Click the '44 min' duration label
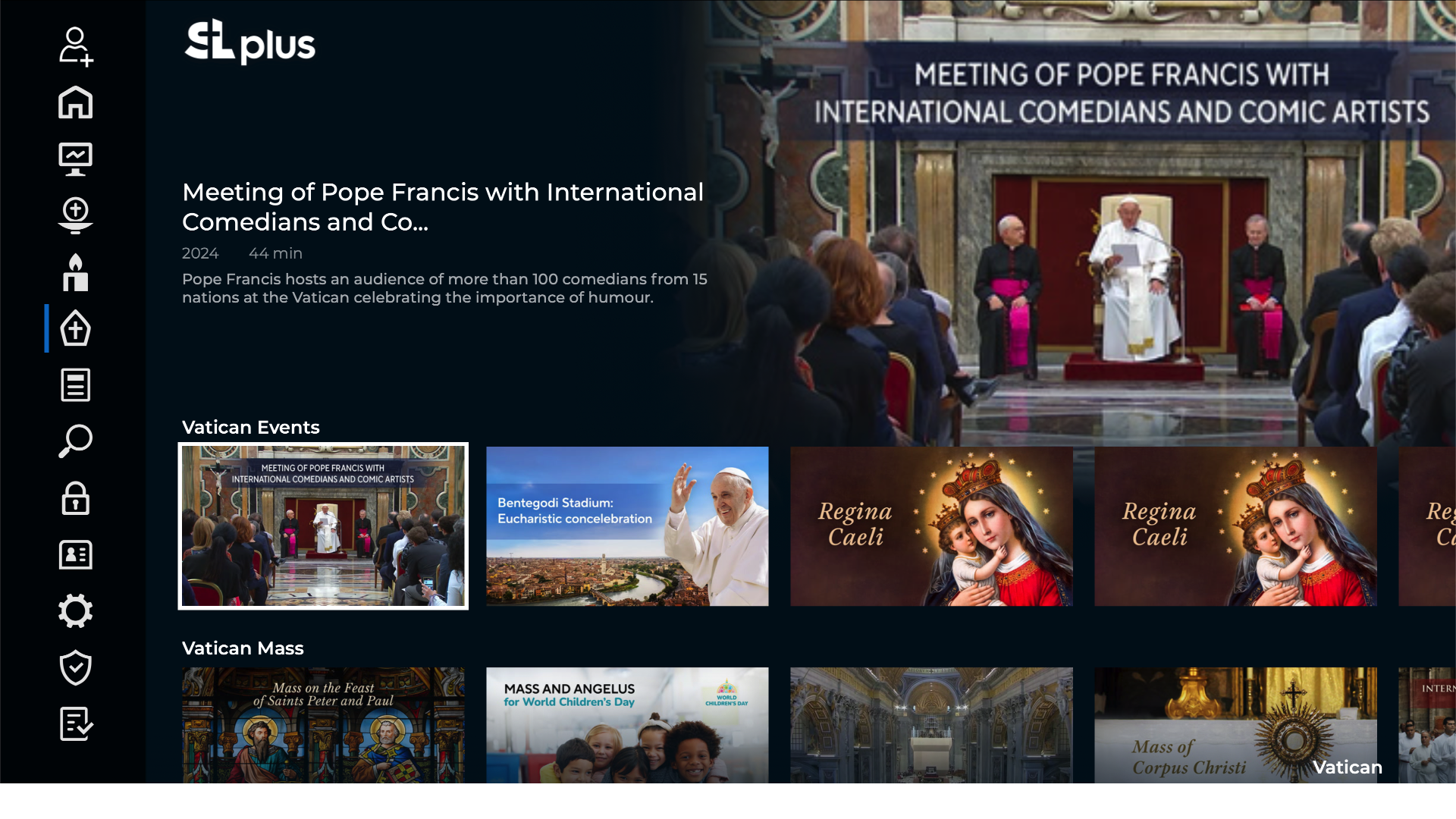Image resolution: width=1456 pixels, height=819 pixels. point(275,253)
